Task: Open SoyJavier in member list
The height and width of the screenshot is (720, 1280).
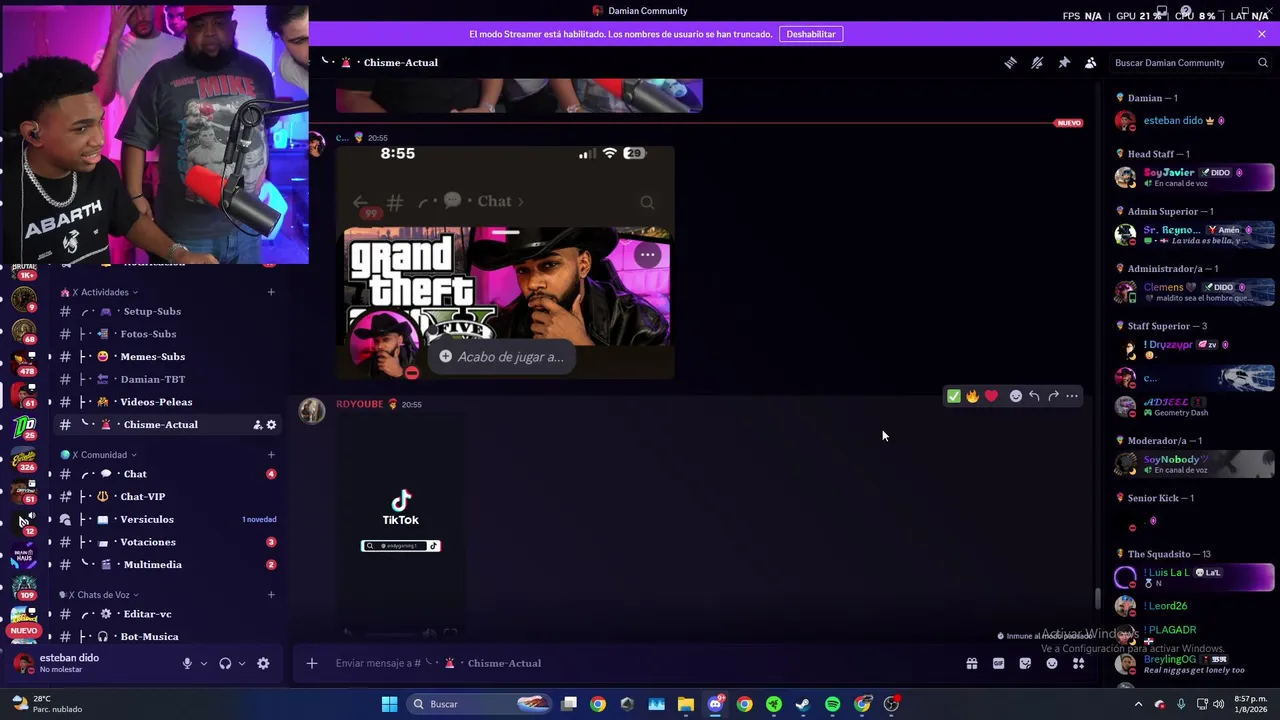Action: pos(1194,177)
